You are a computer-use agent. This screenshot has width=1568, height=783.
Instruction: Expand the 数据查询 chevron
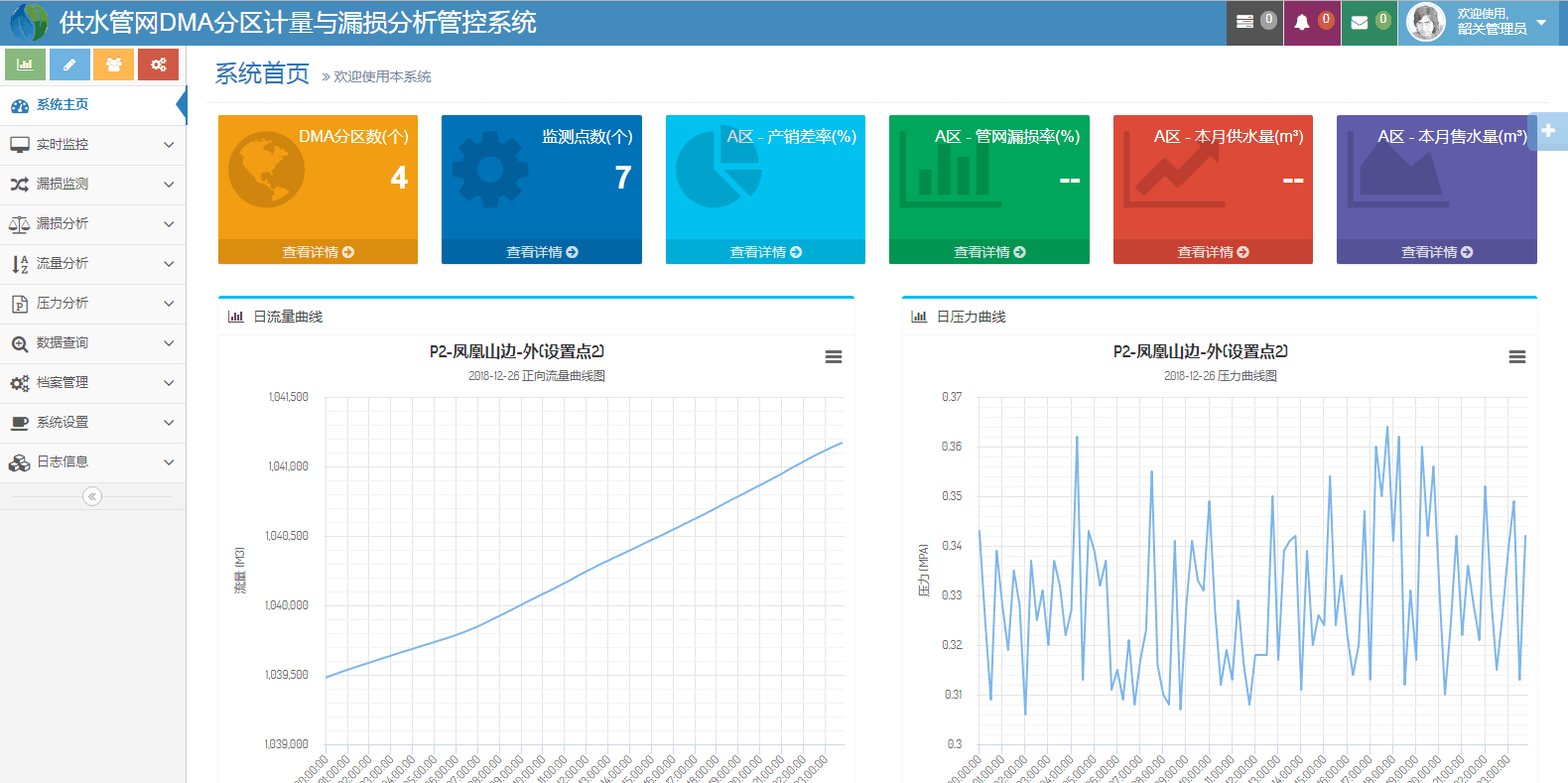click(169, 343)
